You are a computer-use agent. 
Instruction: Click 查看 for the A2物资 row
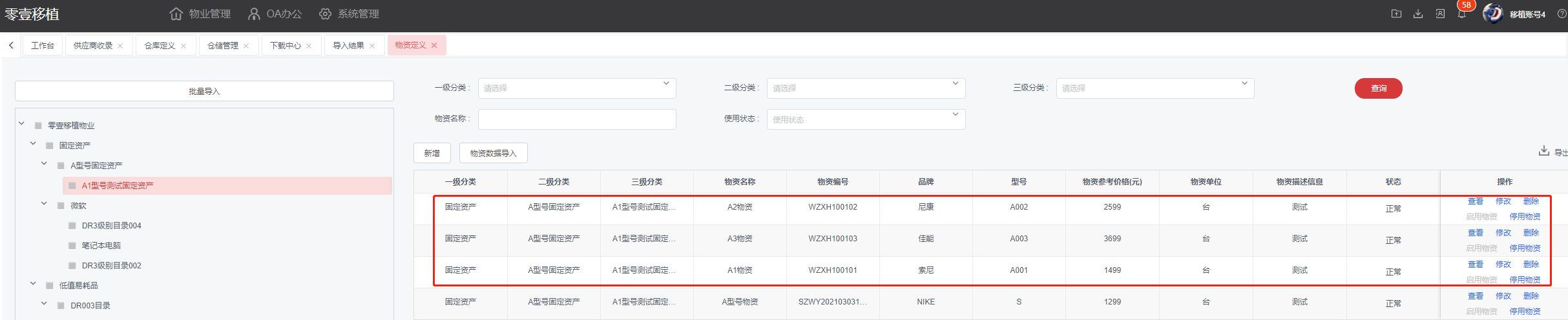click(x=1476, y=201)
